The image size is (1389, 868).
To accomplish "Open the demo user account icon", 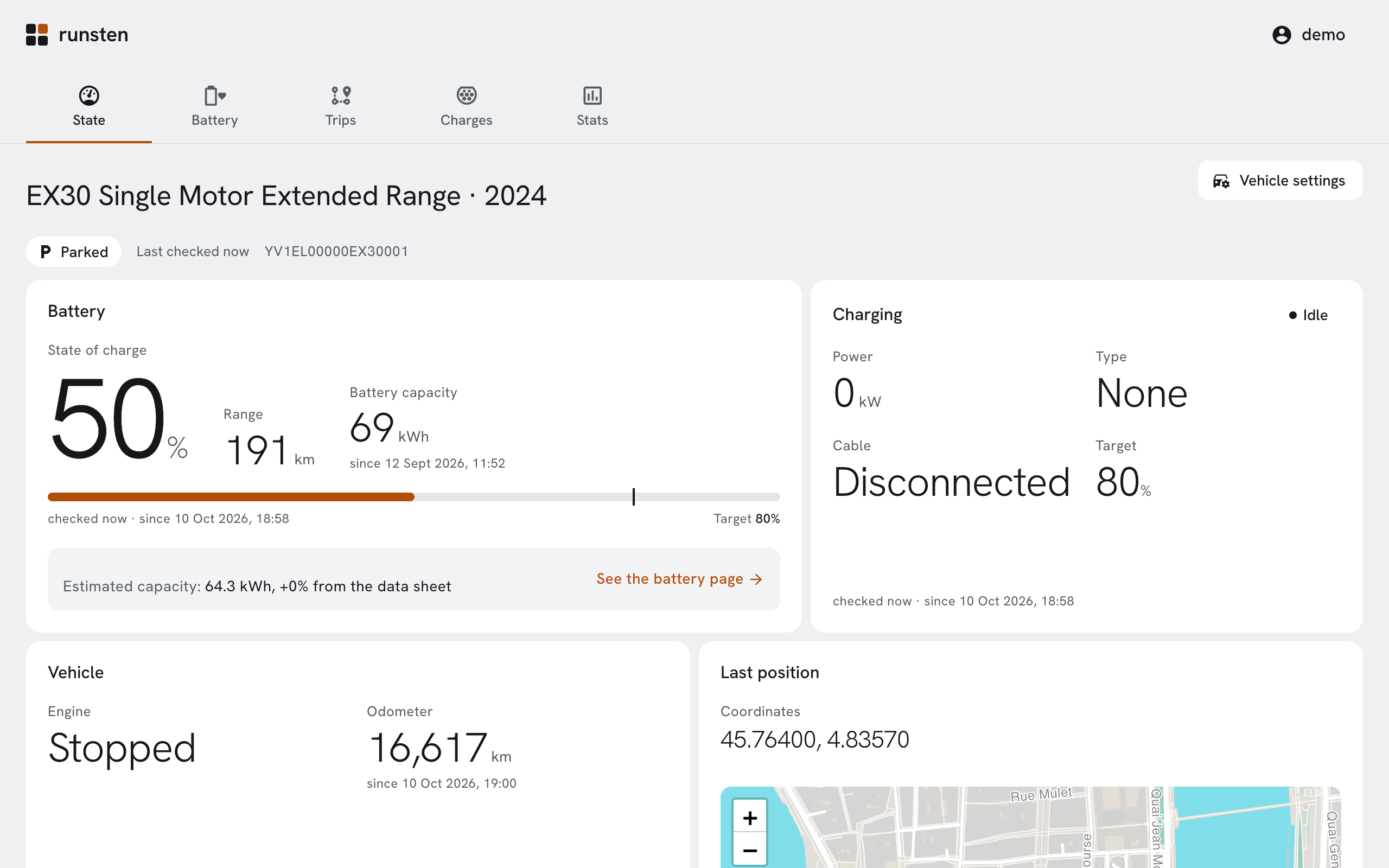I will [x=1282, y=34].
